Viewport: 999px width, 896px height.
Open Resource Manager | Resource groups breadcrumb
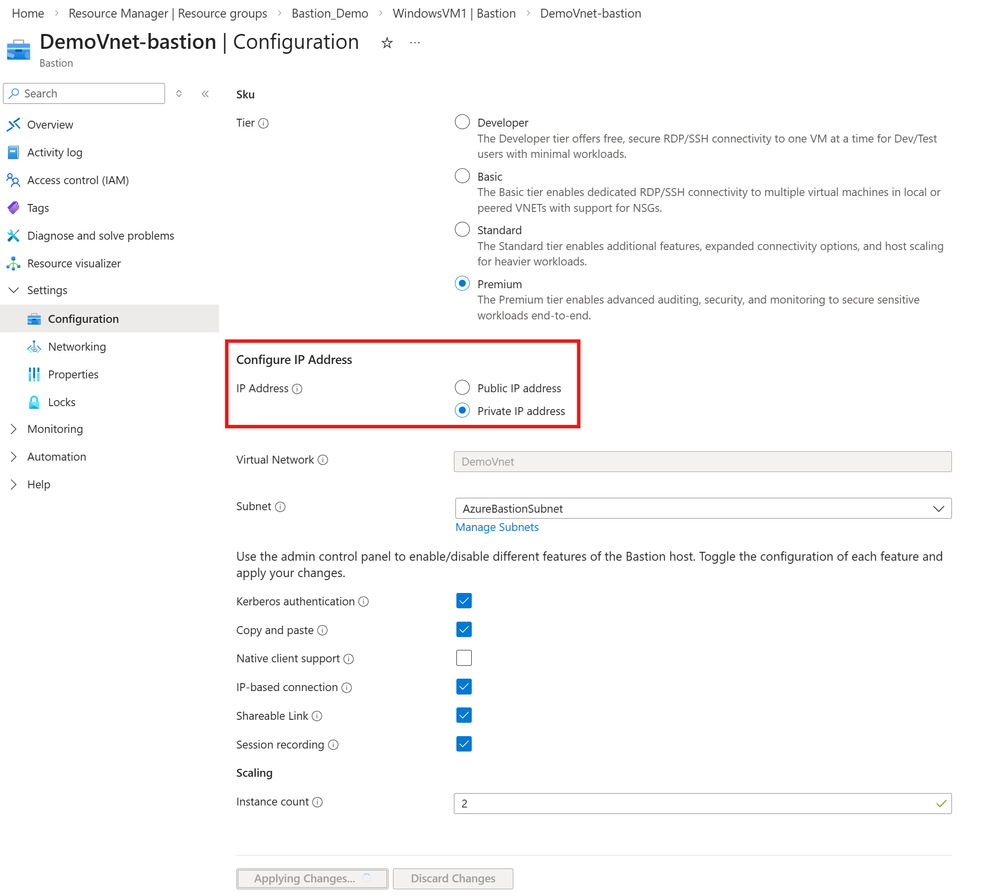[x=168, y=13]
